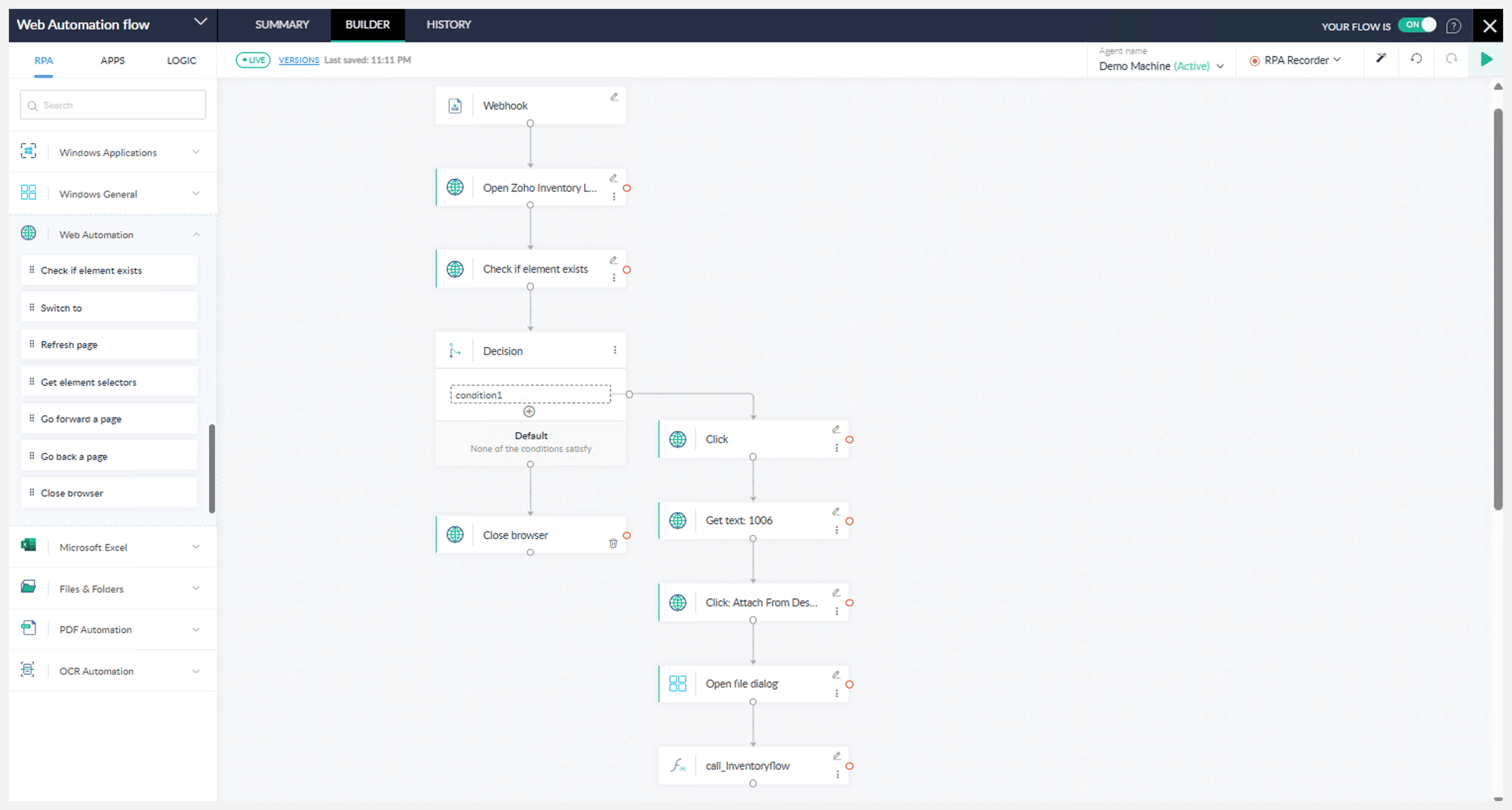Switch to the HISTORY tab
The image size is (1512, 810).
point(448,25)
